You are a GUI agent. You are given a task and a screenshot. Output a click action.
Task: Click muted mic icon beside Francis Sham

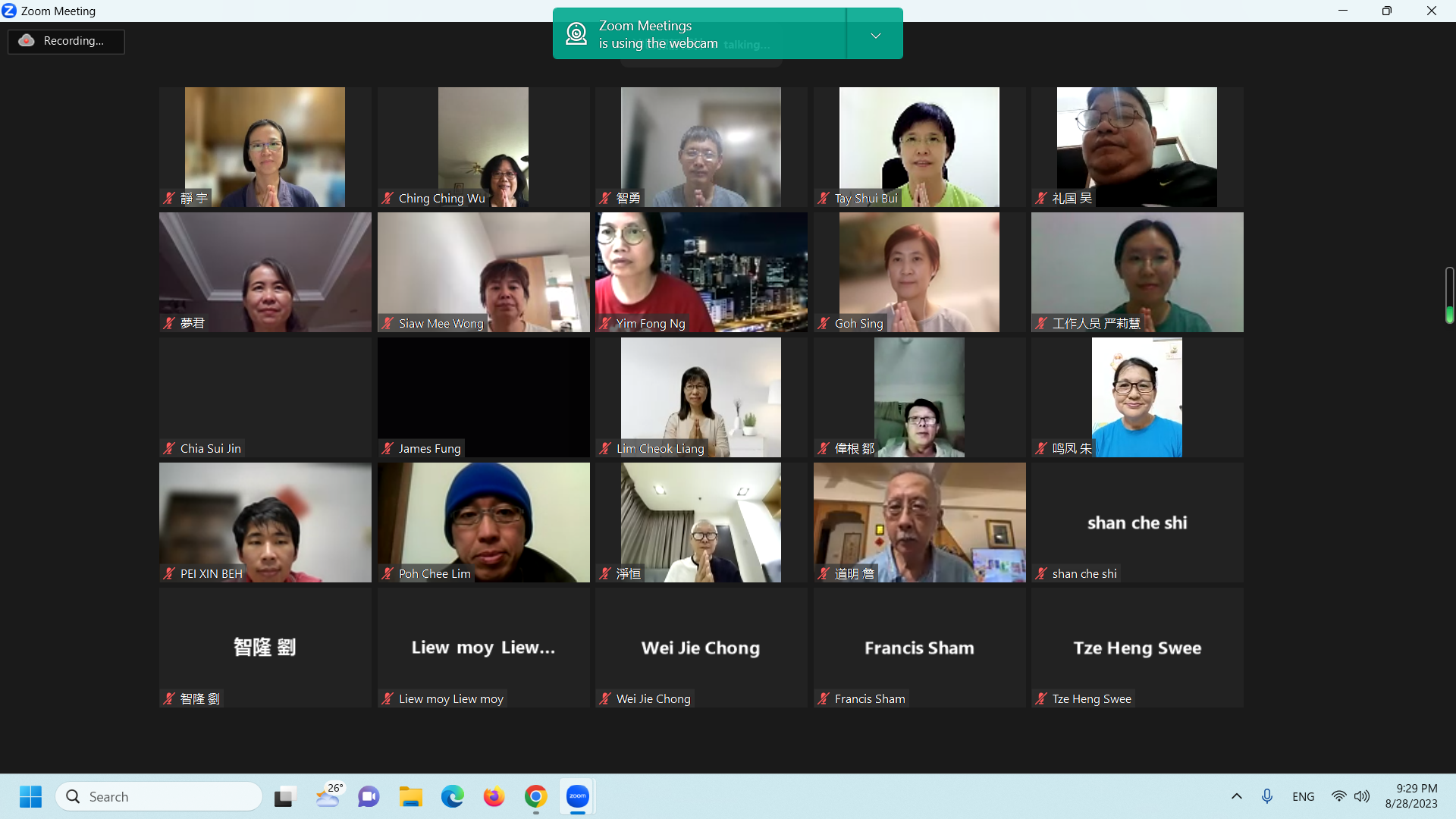click(824, 699)
